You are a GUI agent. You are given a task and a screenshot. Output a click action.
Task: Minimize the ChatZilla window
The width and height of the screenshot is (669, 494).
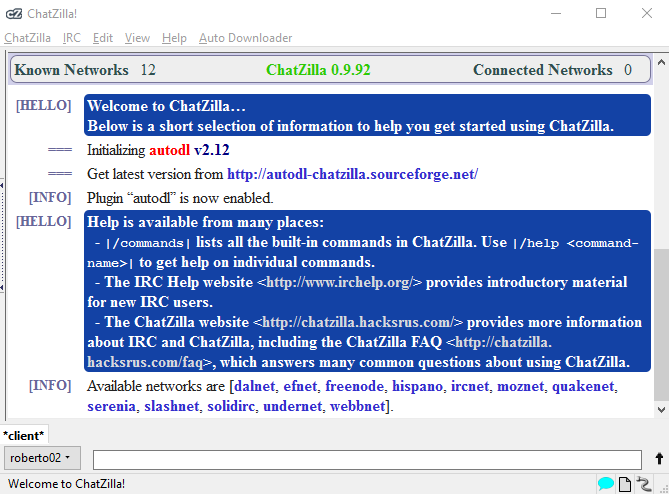click(x=556, y=14)
